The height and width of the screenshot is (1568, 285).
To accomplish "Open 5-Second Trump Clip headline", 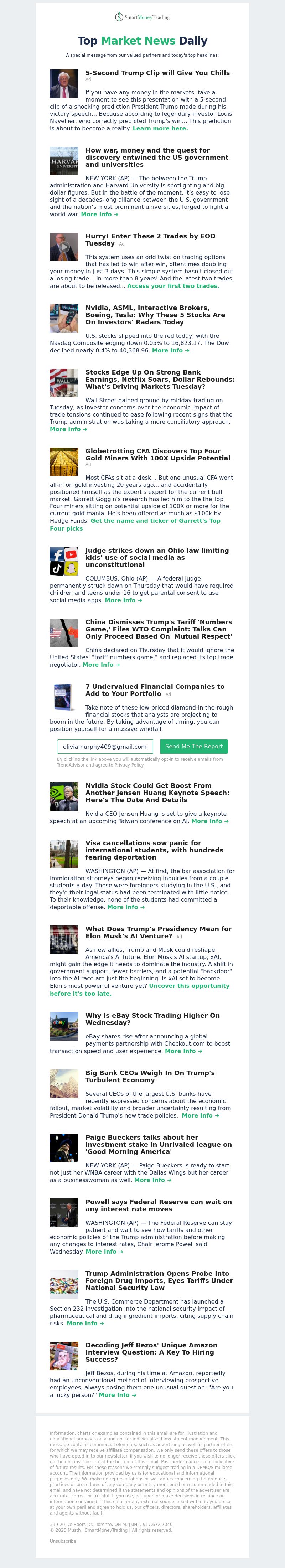I will click(158, 73).
